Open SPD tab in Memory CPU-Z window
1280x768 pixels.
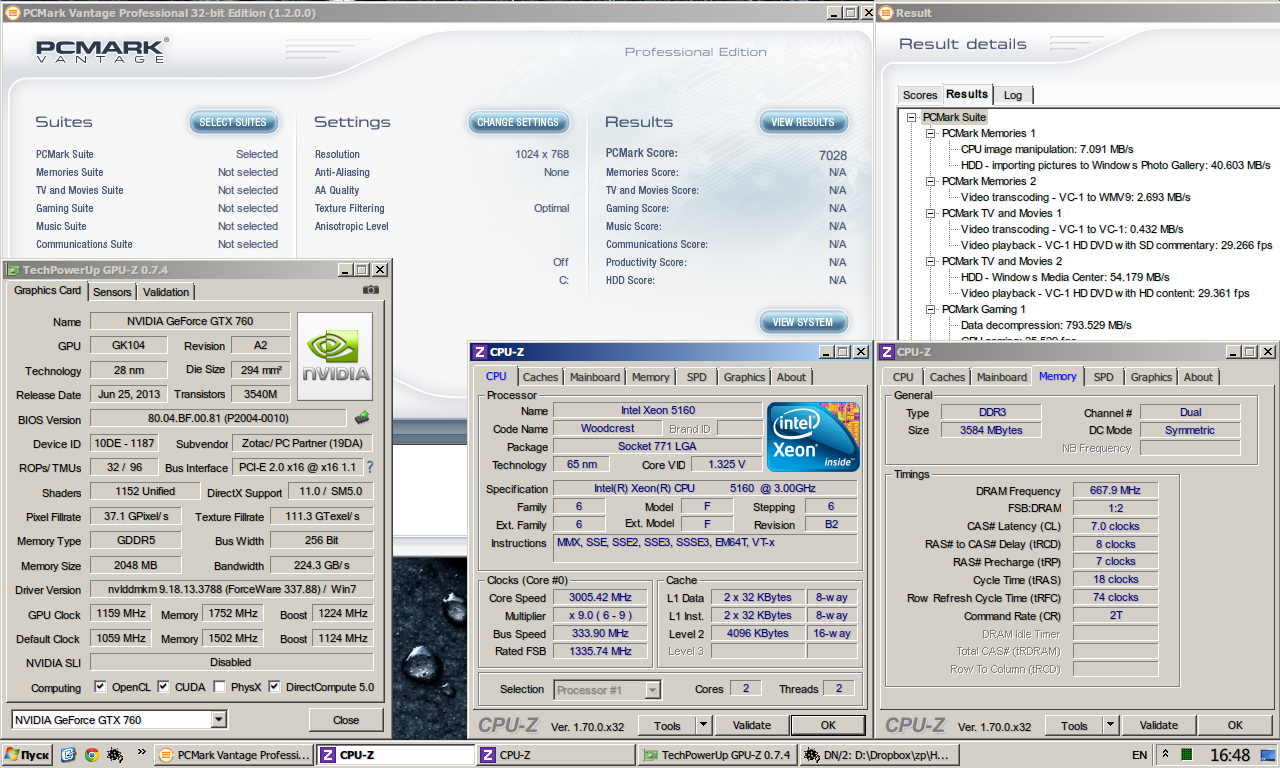[x=1103, y=377]
